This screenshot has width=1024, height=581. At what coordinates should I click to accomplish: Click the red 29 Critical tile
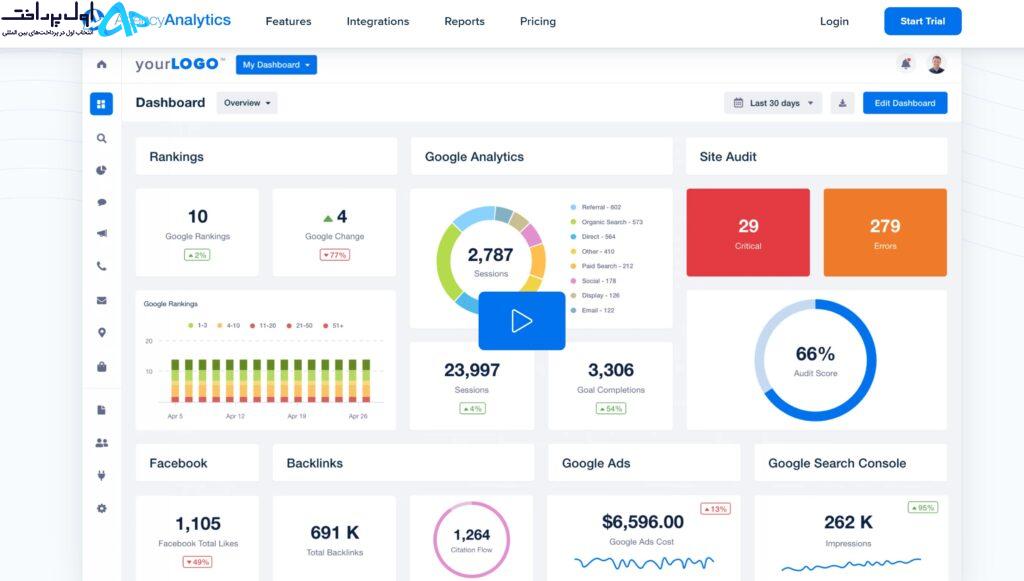tap(748, 232)
